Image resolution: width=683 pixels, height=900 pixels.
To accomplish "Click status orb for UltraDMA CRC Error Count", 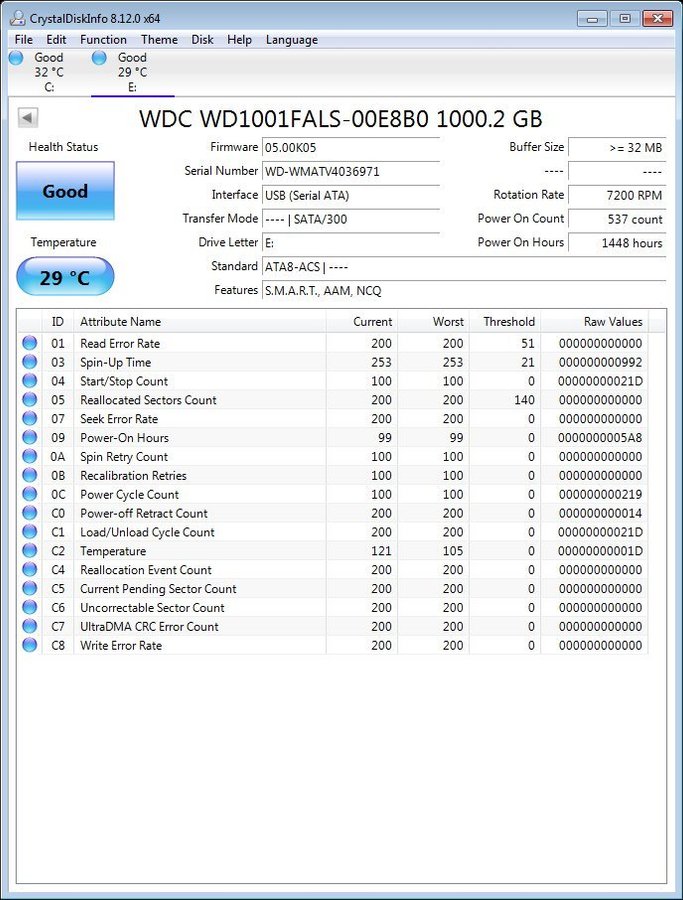I will [29, 626].
